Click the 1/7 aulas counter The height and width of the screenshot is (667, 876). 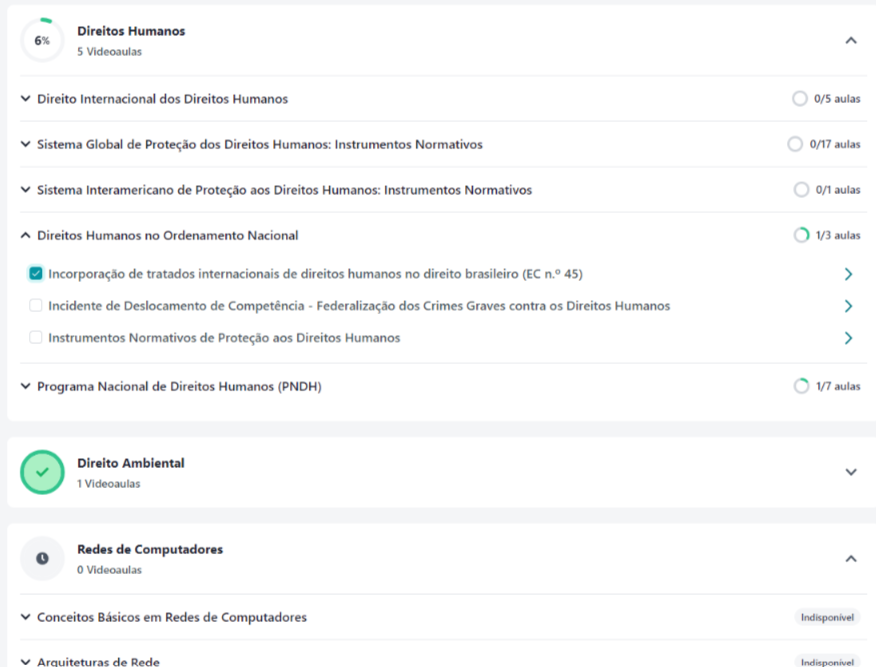838,386
